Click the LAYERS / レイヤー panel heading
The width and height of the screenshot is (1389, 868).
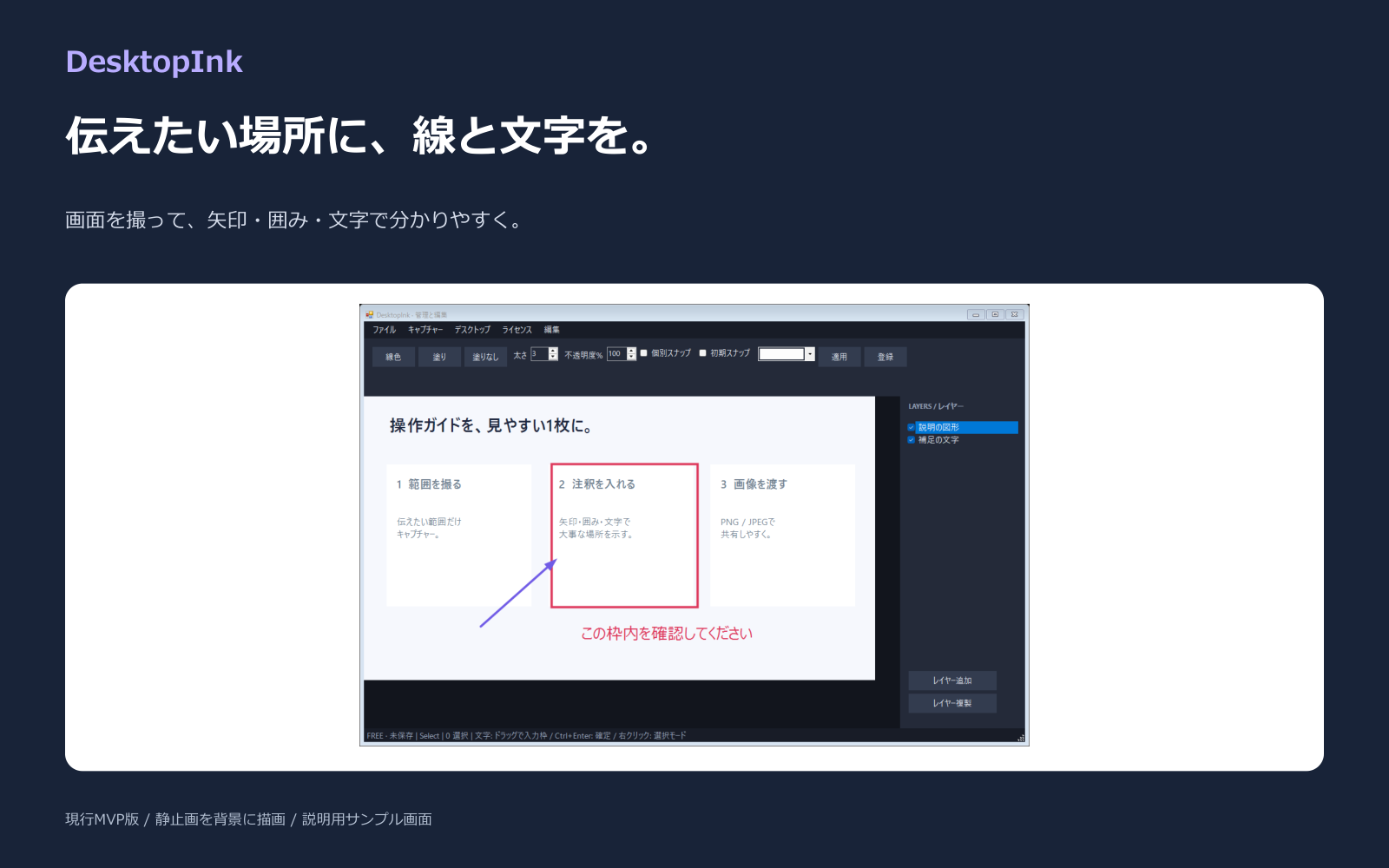[936, 406]
